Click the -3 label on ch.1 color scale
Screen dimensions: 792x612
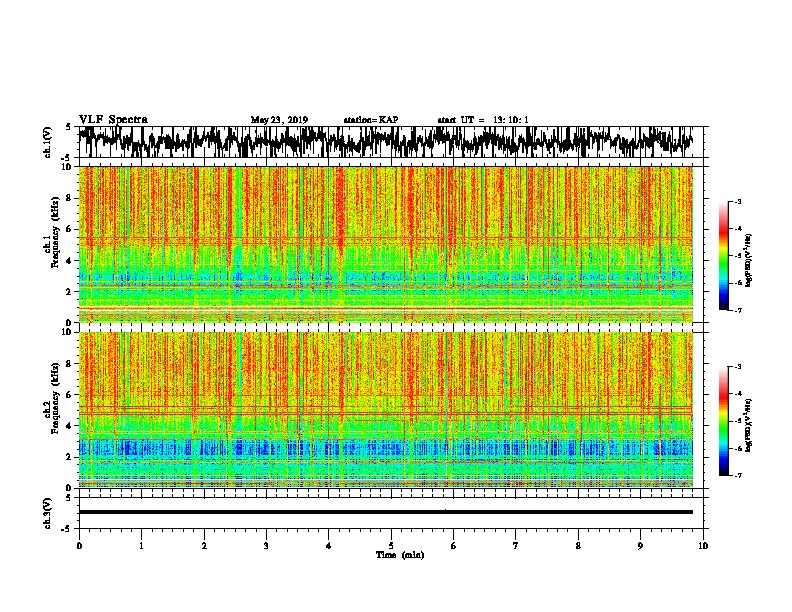737,202
